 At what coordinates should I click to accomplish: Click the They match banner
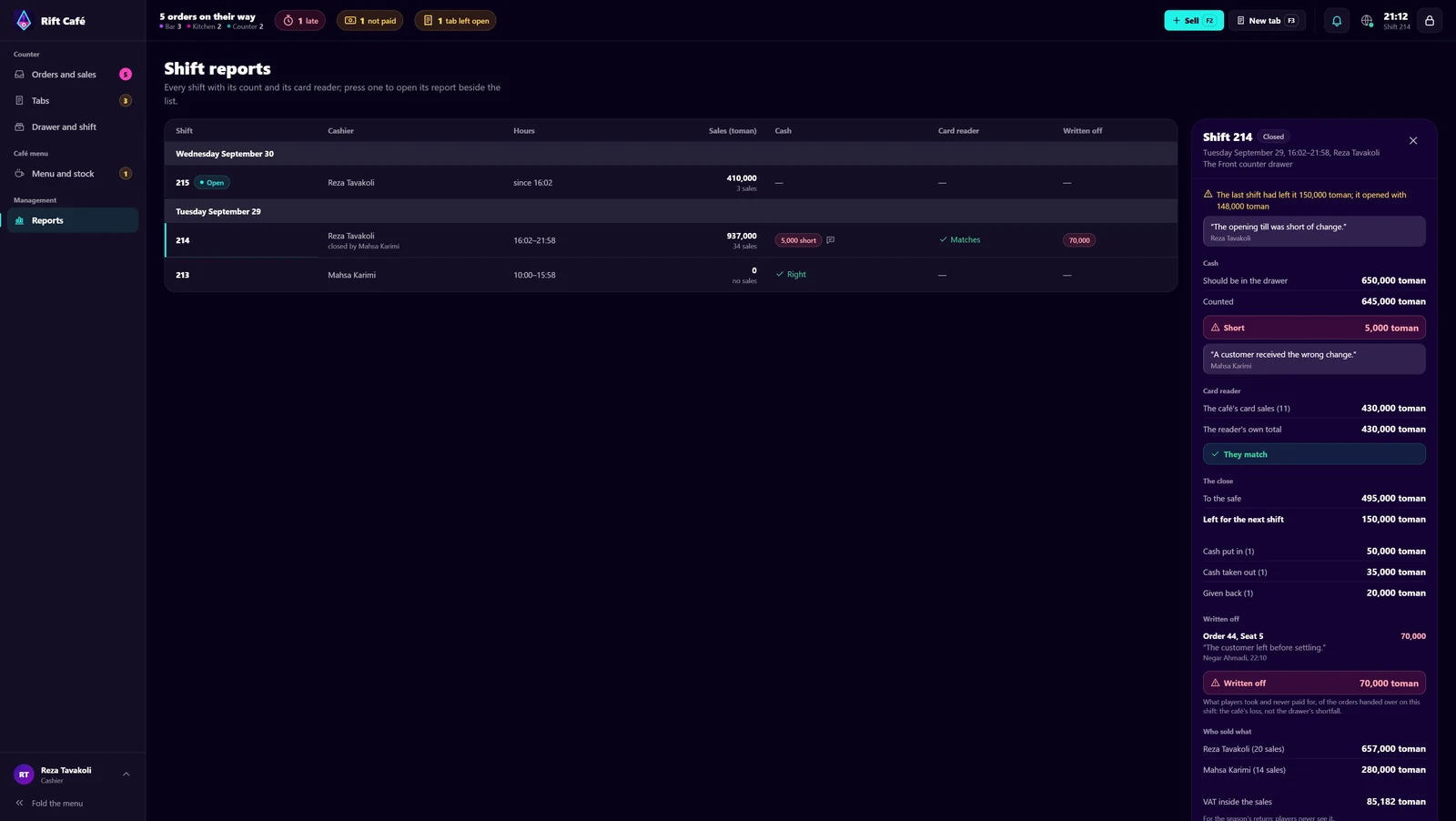tap(1314, 454)
